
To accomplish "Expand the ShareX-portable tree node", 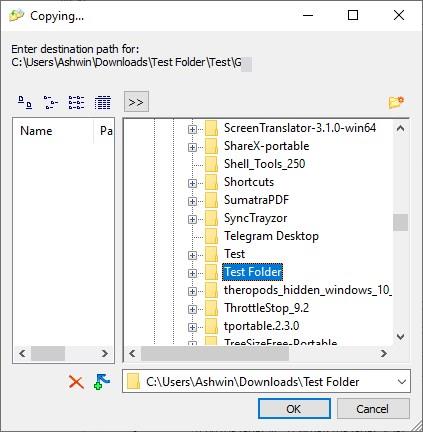I will tap(192, 147).
